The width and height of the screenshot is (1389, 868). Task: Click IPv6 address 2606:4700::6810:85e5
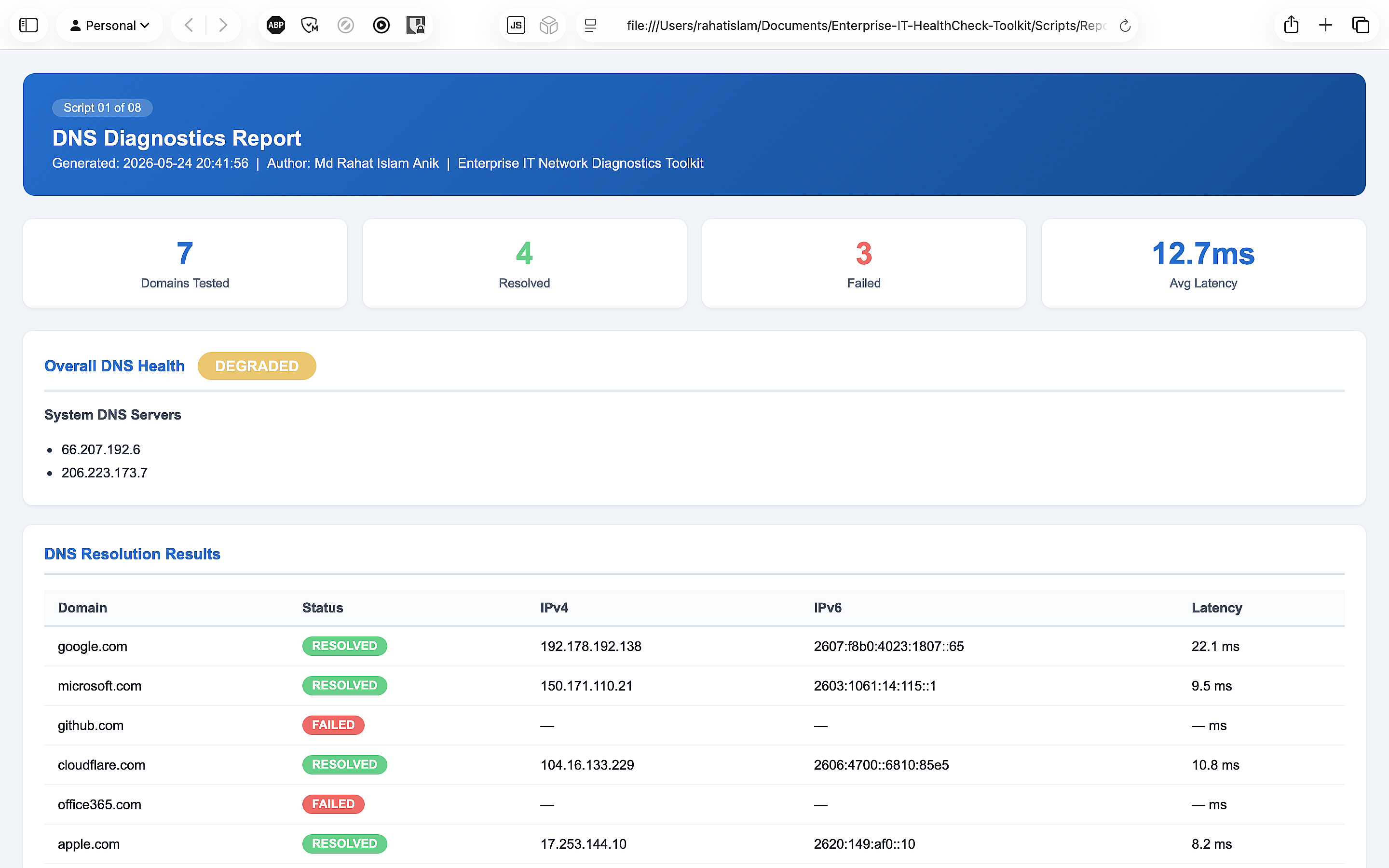882,765
